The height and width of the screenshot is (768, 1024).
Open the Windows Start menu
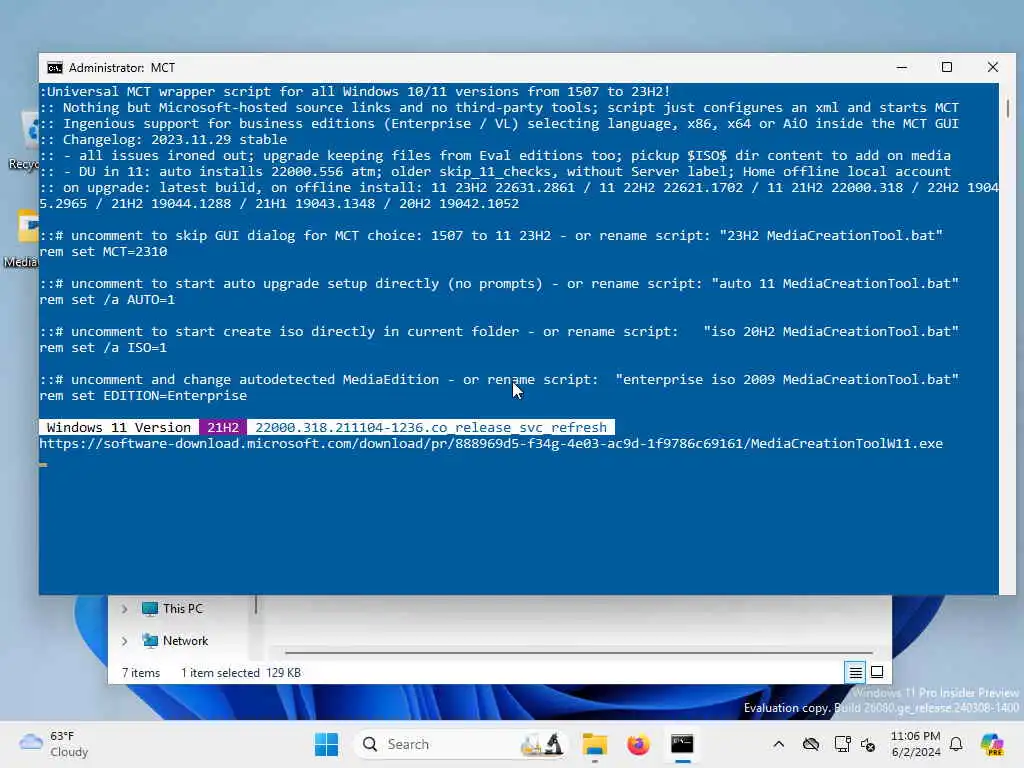[326, 744]
